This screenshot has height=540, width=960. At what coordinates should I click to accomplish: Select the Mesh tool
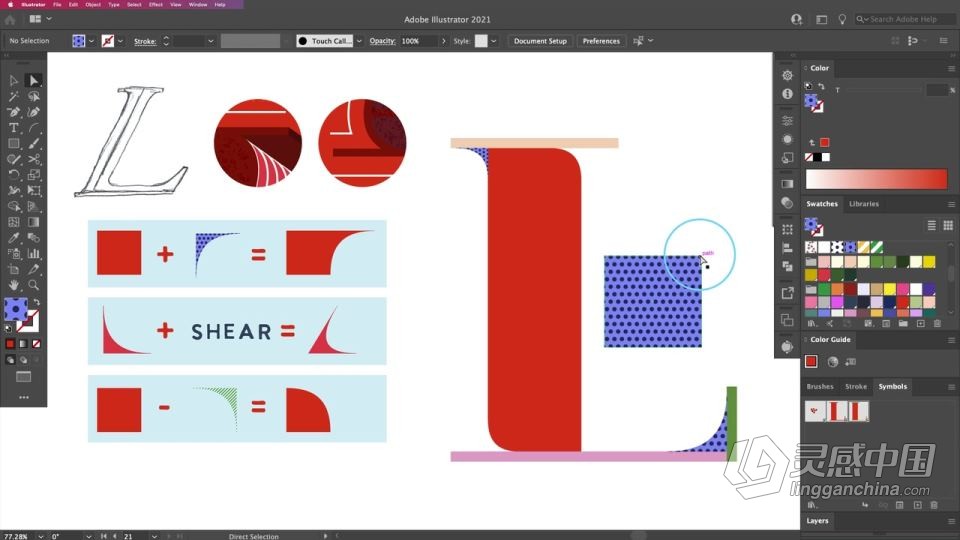pos(13,222)
